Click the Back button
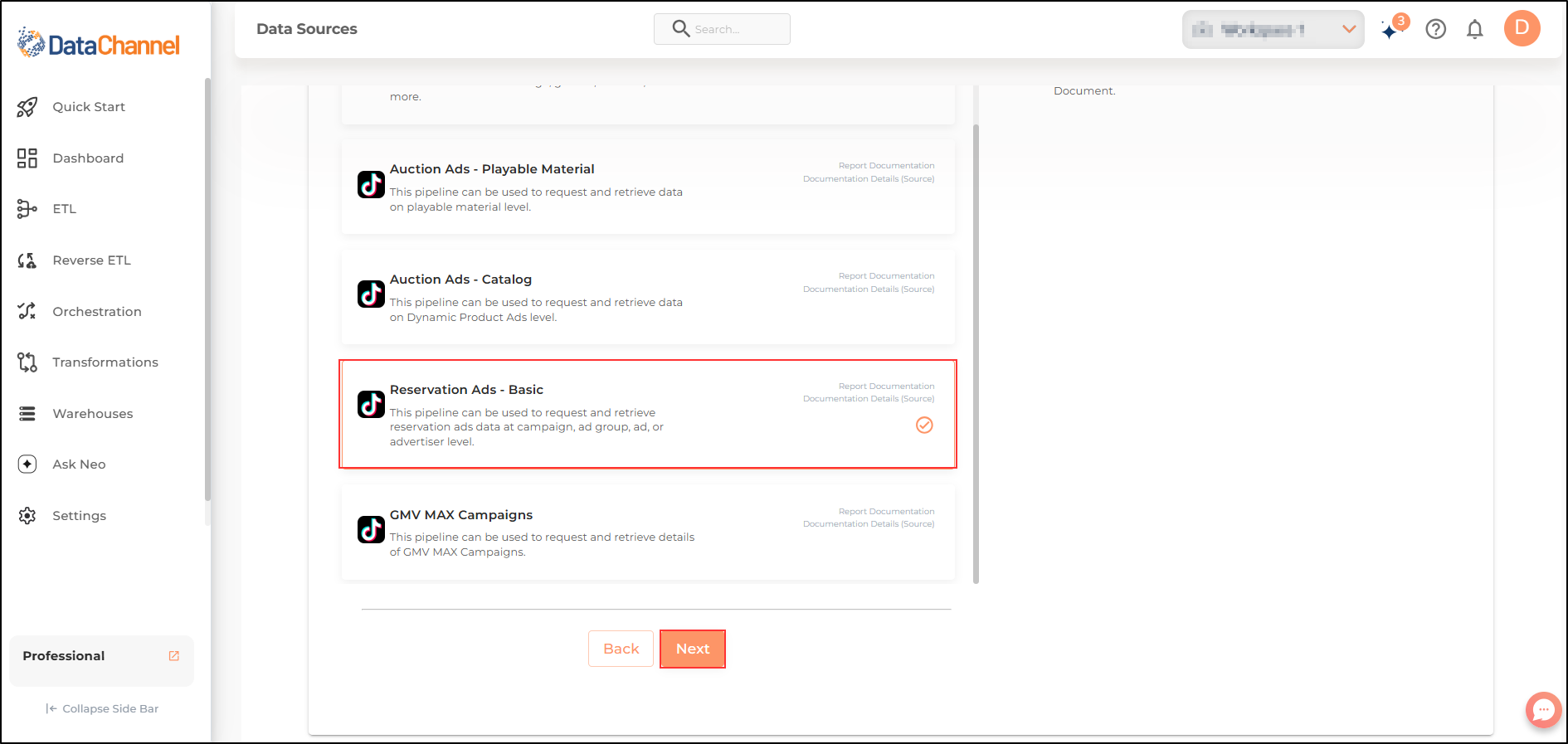Viewport: 1568px width, 744px height. tap(621, 649)
